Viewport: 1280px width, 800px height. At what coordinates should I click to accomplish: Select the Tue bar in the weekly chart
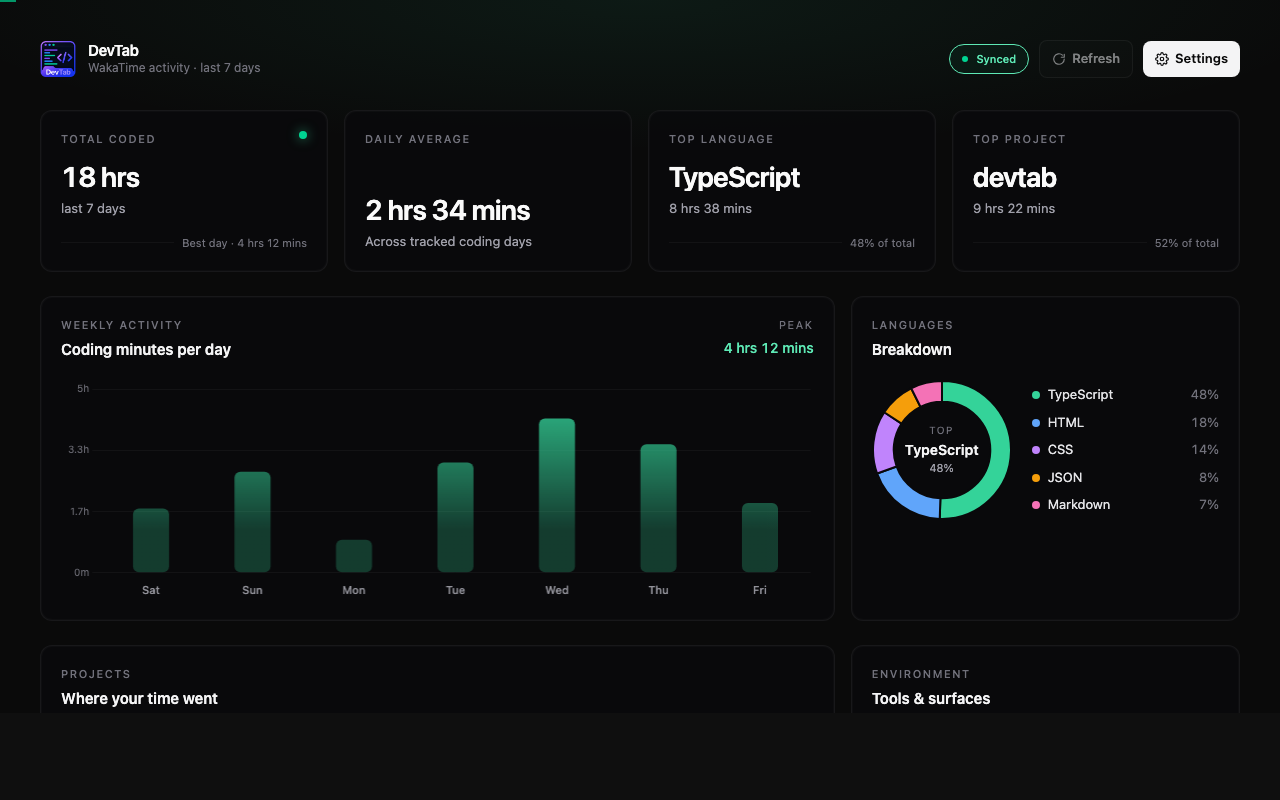click(x=455, y=517)
